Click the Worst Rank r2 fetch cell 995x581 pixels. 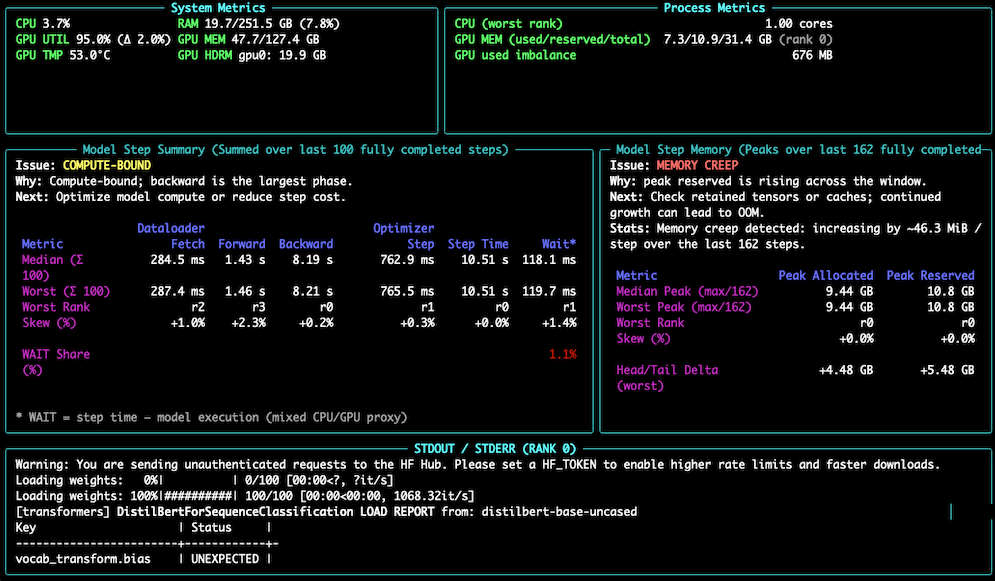(197, 308)
